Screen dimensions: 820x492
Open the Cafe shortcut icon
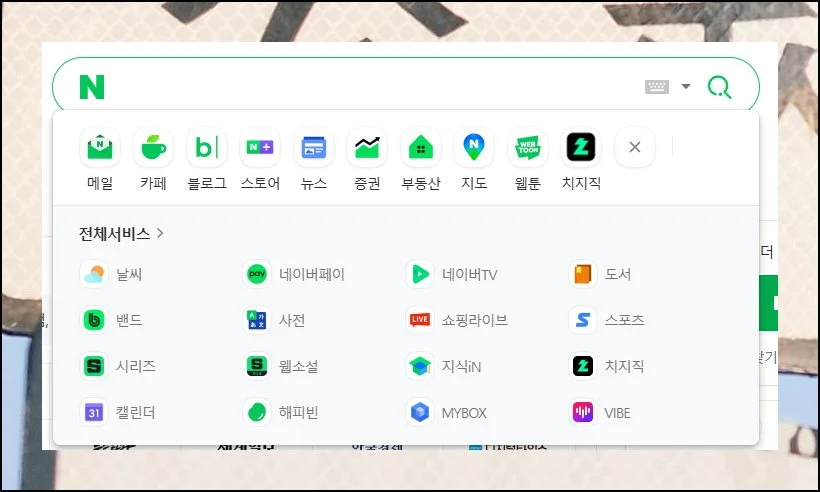pyautogui.click(x=153, y=148)
